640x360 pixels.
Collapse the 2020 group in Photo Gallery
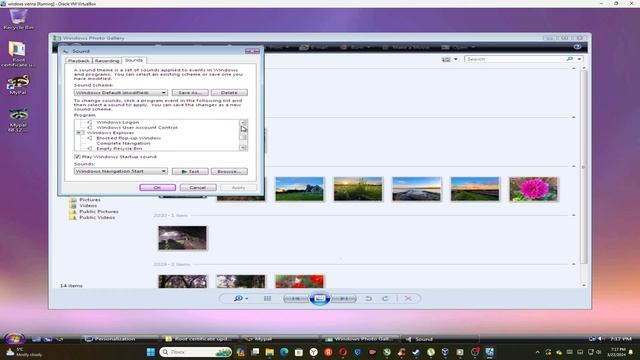[x=573, y=215]
